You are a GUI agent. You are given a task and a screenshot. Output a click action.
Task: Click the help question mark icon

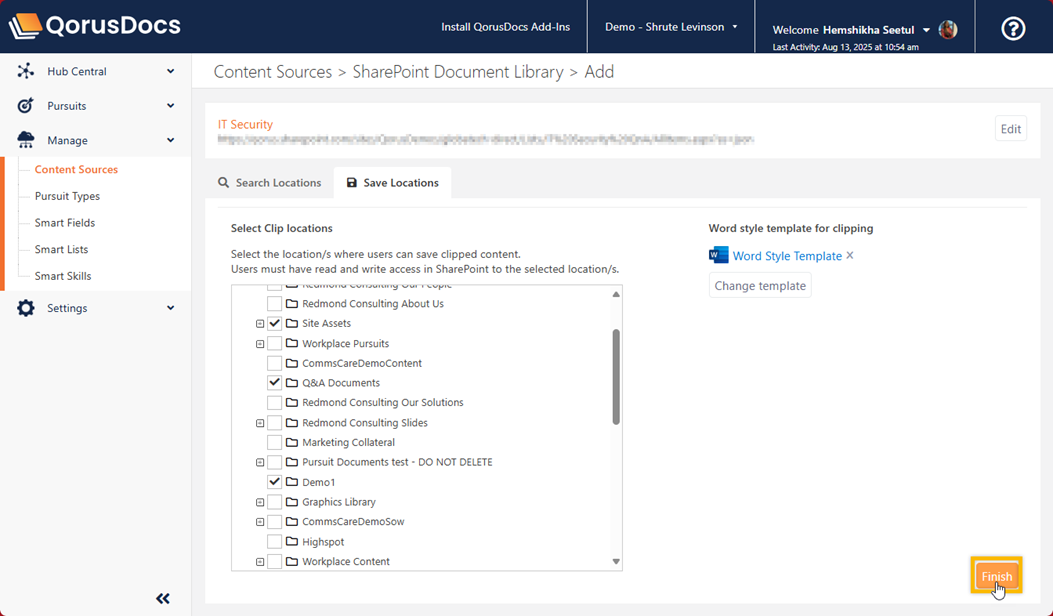point(1013,29)
